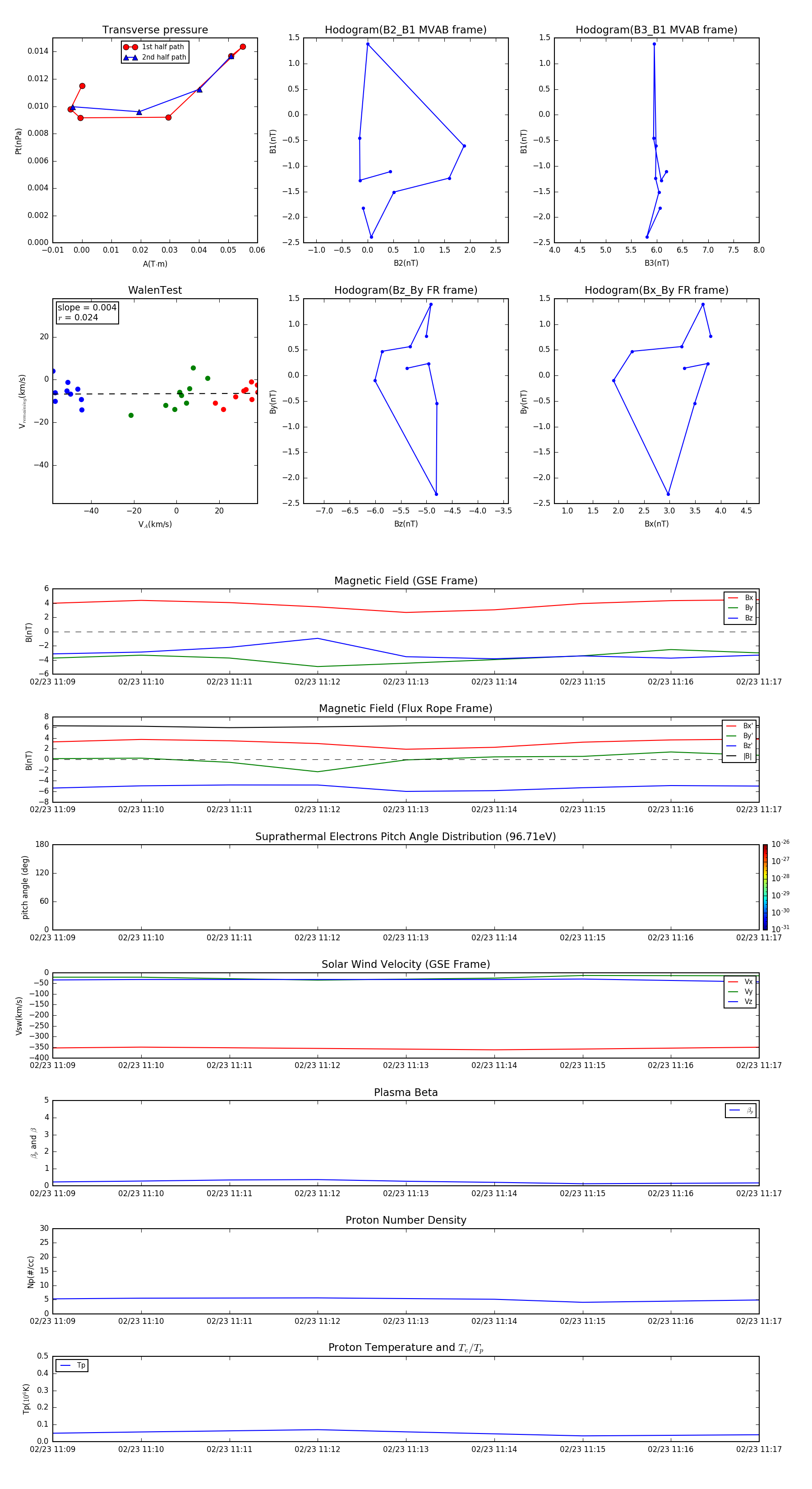
Task: Click the 'pitch angle (deg)' axis label
Action: (25, 887)
